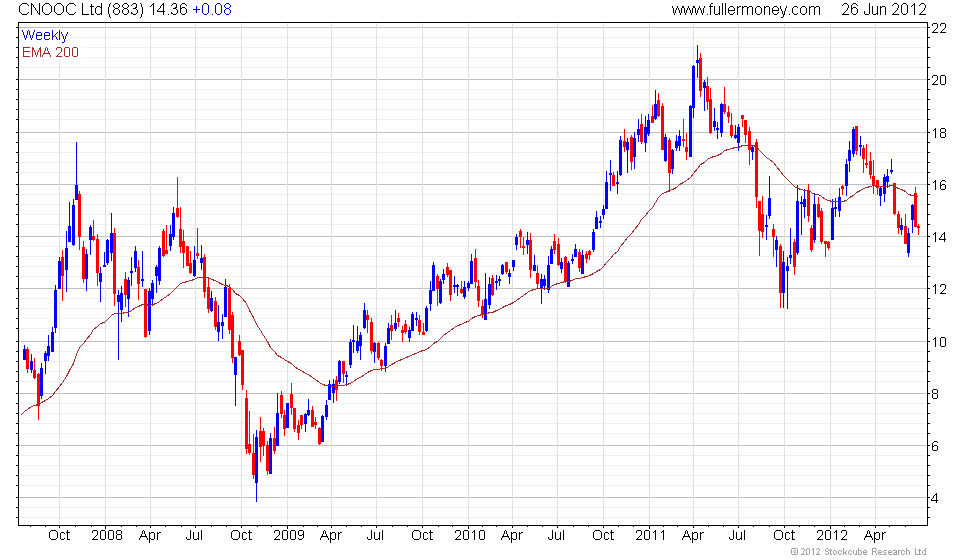The height and width of the screenshot is (560, 980).
Task: Click the 6 price axis label
Action: (x=935, y=446)
